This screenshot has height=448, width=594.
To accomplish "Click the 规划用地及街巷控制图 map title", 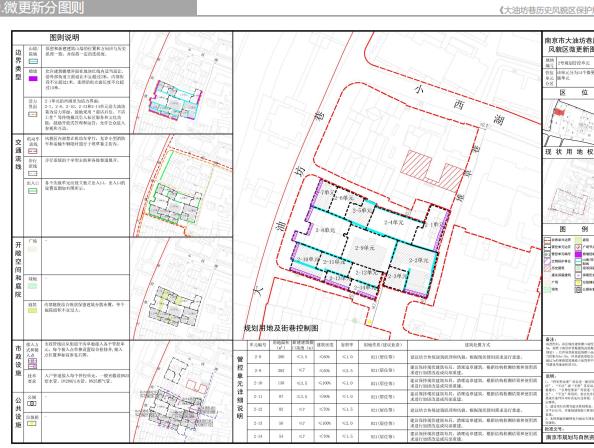I will (x=281, y=328).
